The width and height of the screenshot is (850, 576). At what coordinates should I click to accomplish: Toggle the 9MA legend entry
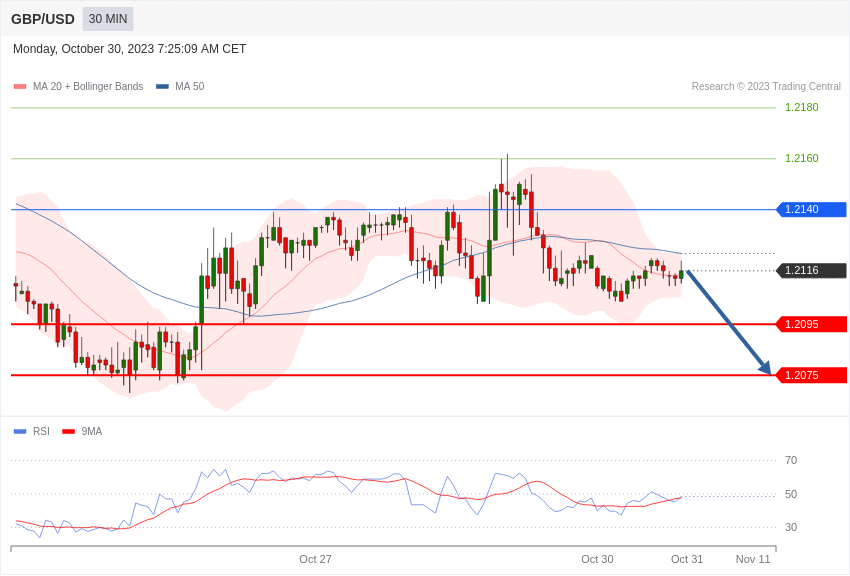pos(82,431)
